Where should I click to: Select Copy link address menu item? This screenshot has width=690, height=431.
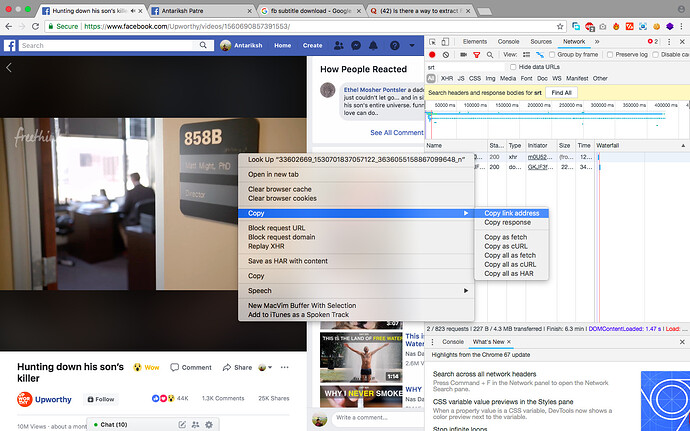511,213
